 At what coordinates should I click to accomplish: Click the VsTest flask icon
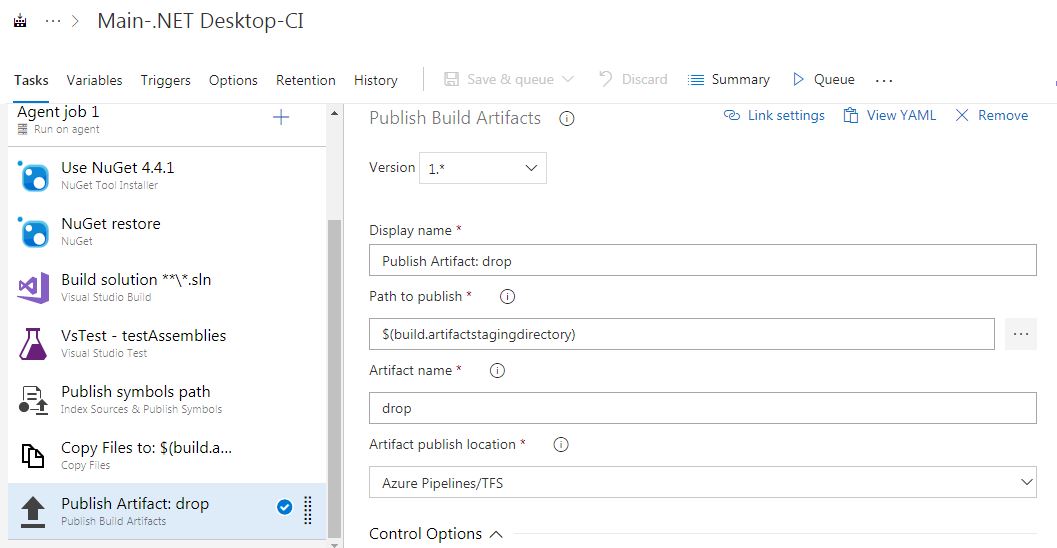click(x=33, y=344)
